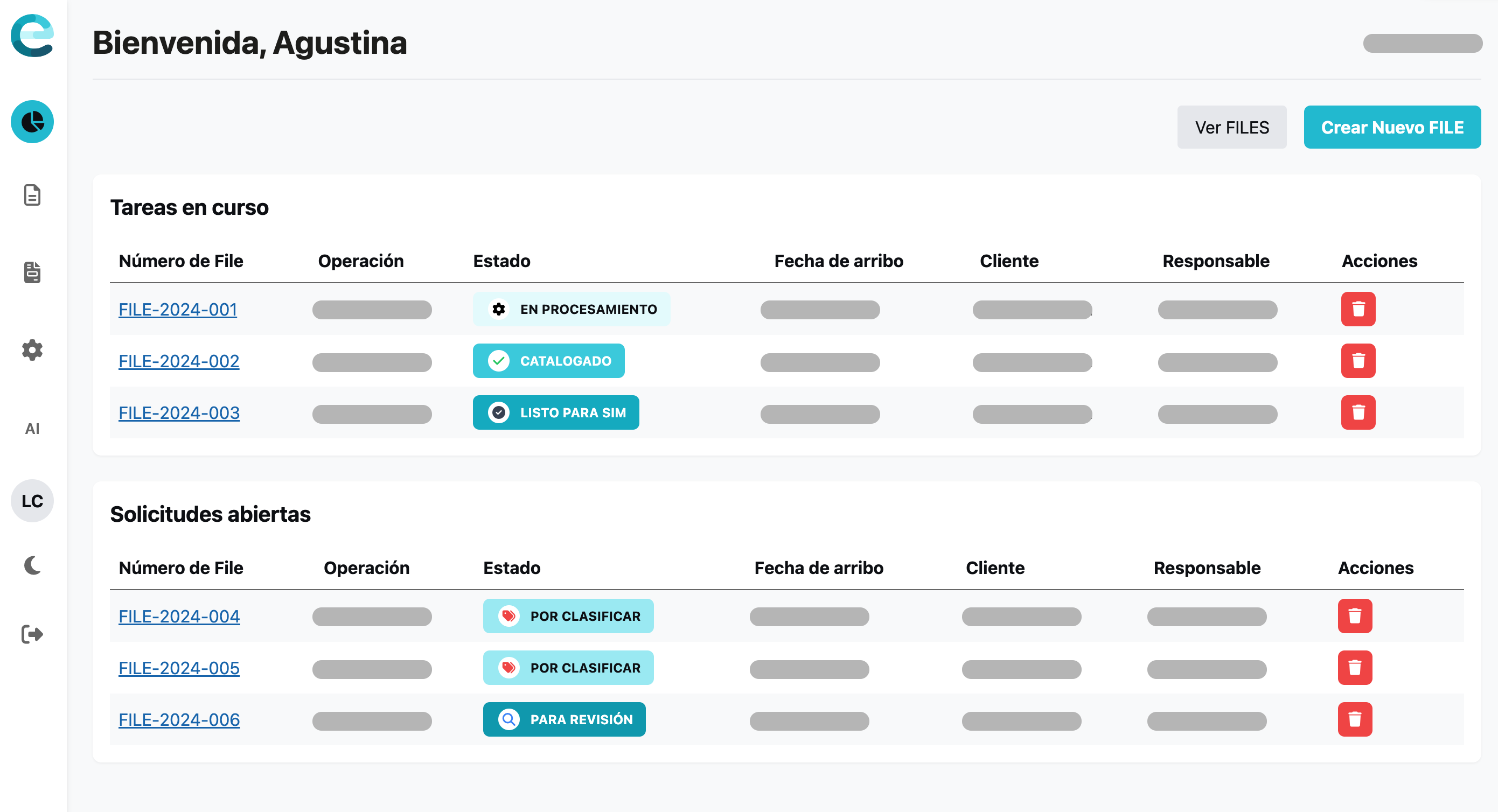1498x812 pixels.
Task: Click Crear Nuevo FILE button
Action: pos(1391,127)
